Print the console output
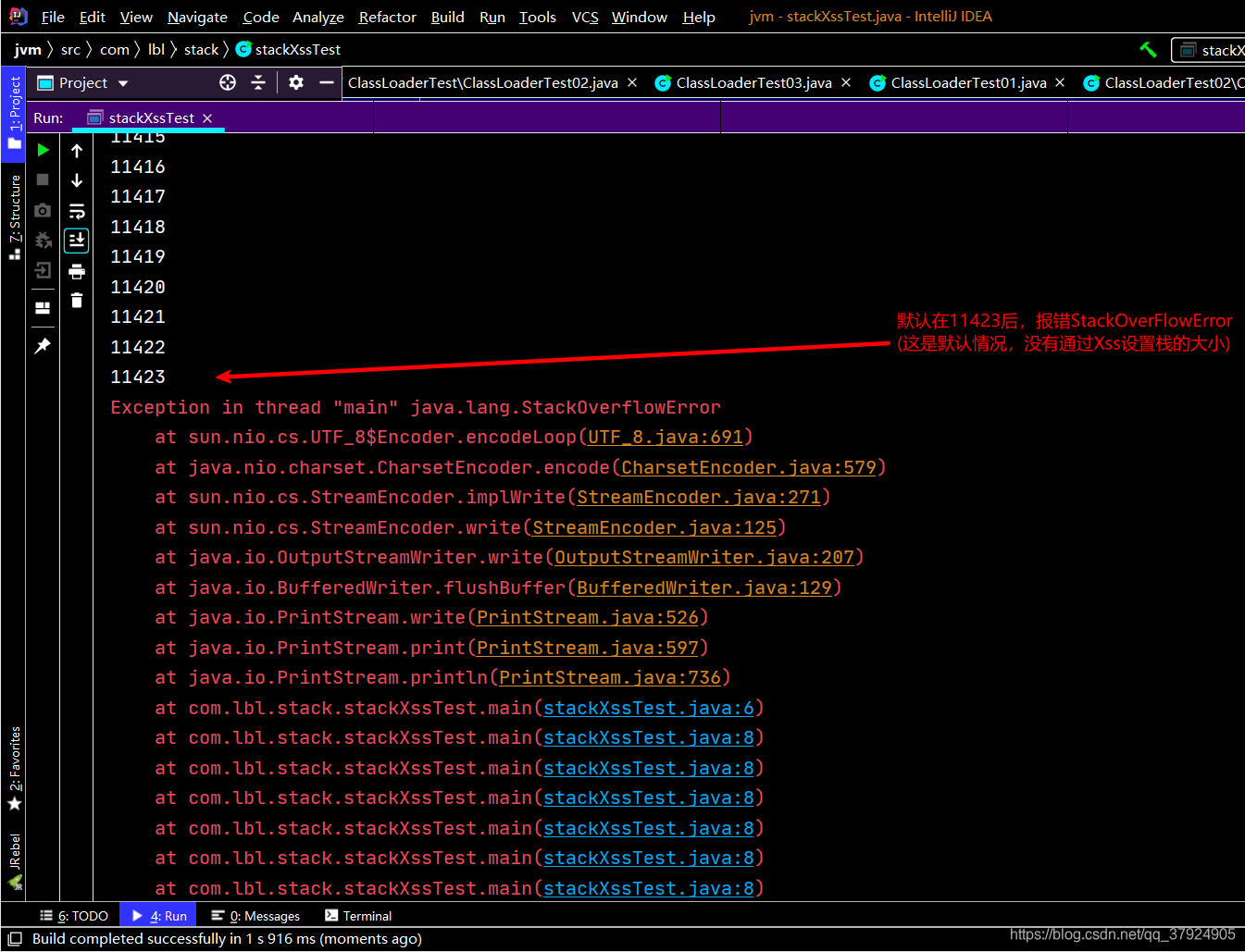This screenshot has height=952, width=1245. pyautogui.click(x=77, y=271)
